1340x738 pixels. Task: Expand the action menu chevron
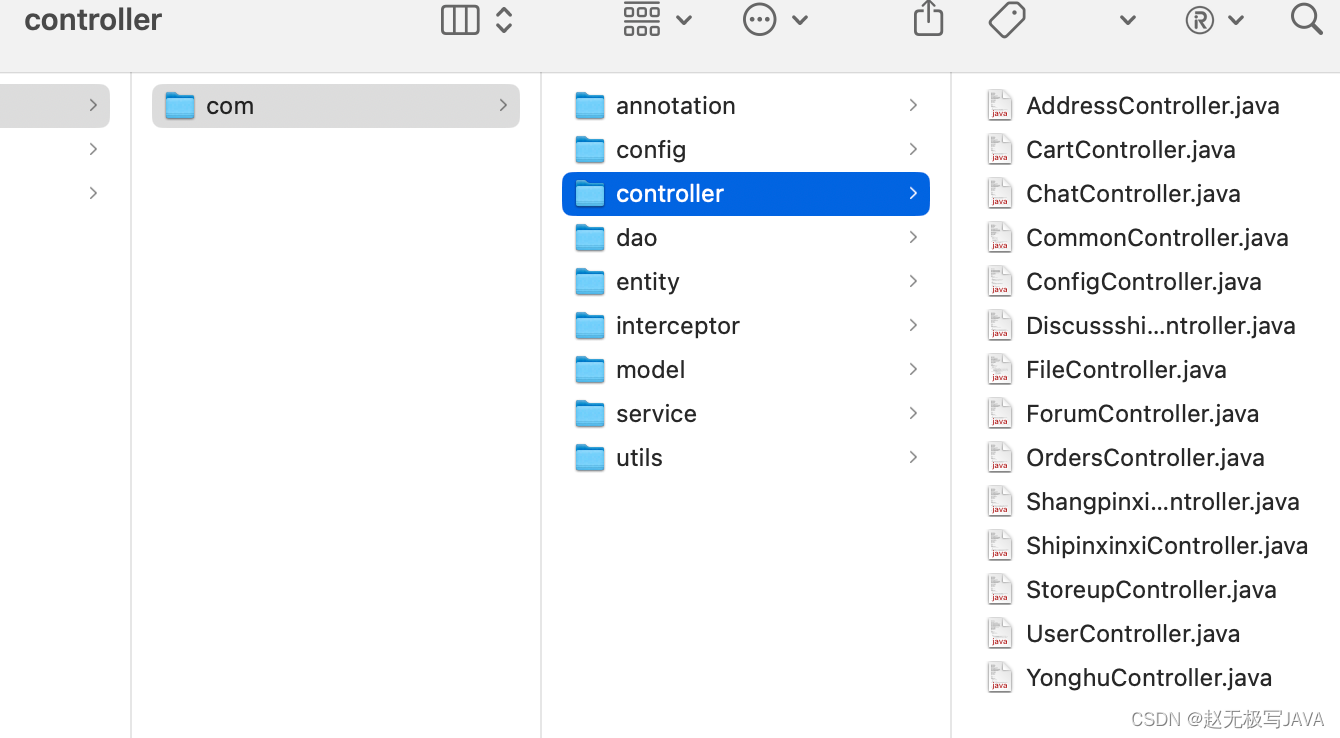click(x=800, y=20)
